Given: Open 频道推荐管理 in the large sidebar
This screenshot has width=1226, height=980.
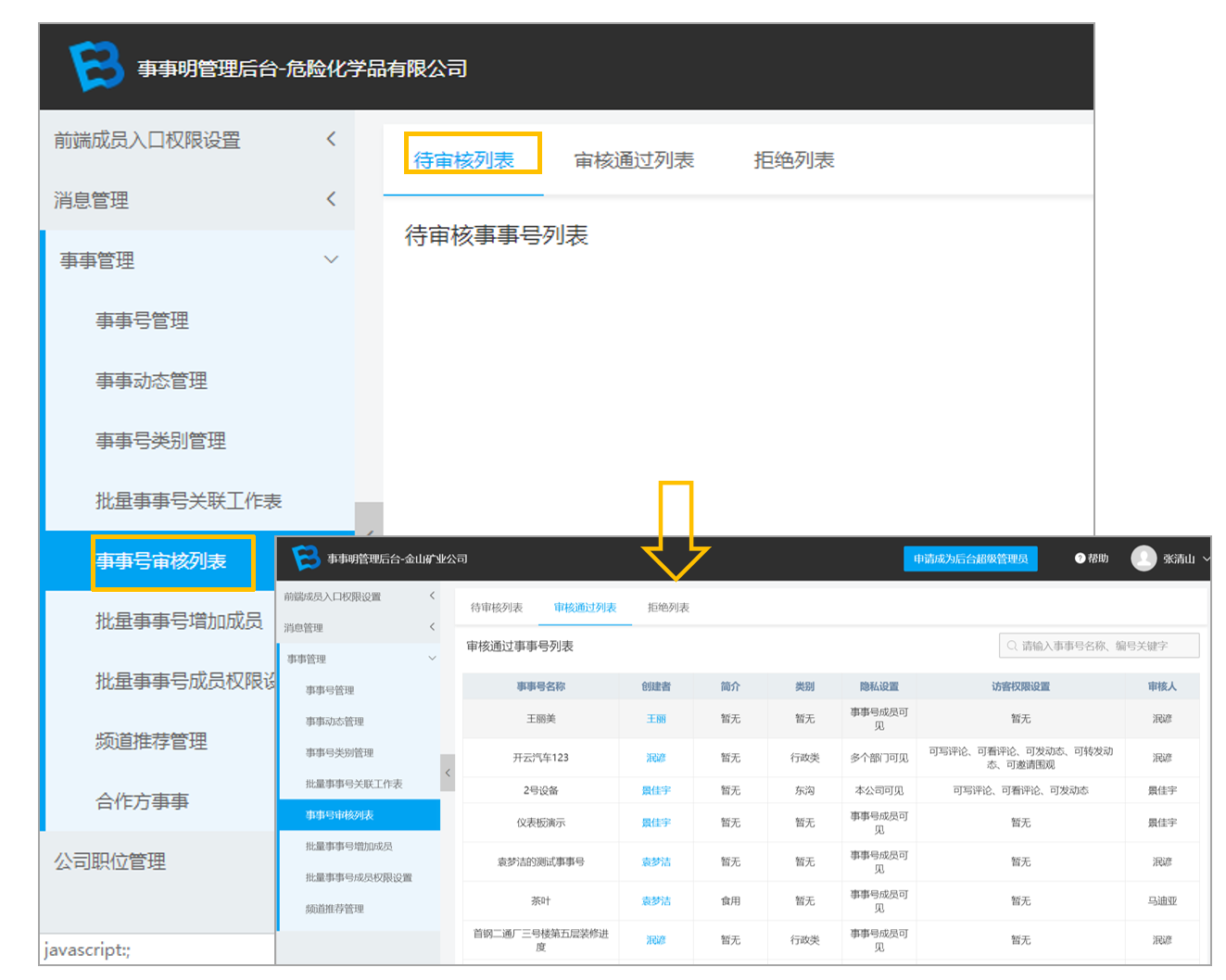Looking at the screenshot, I should point(151,741).
